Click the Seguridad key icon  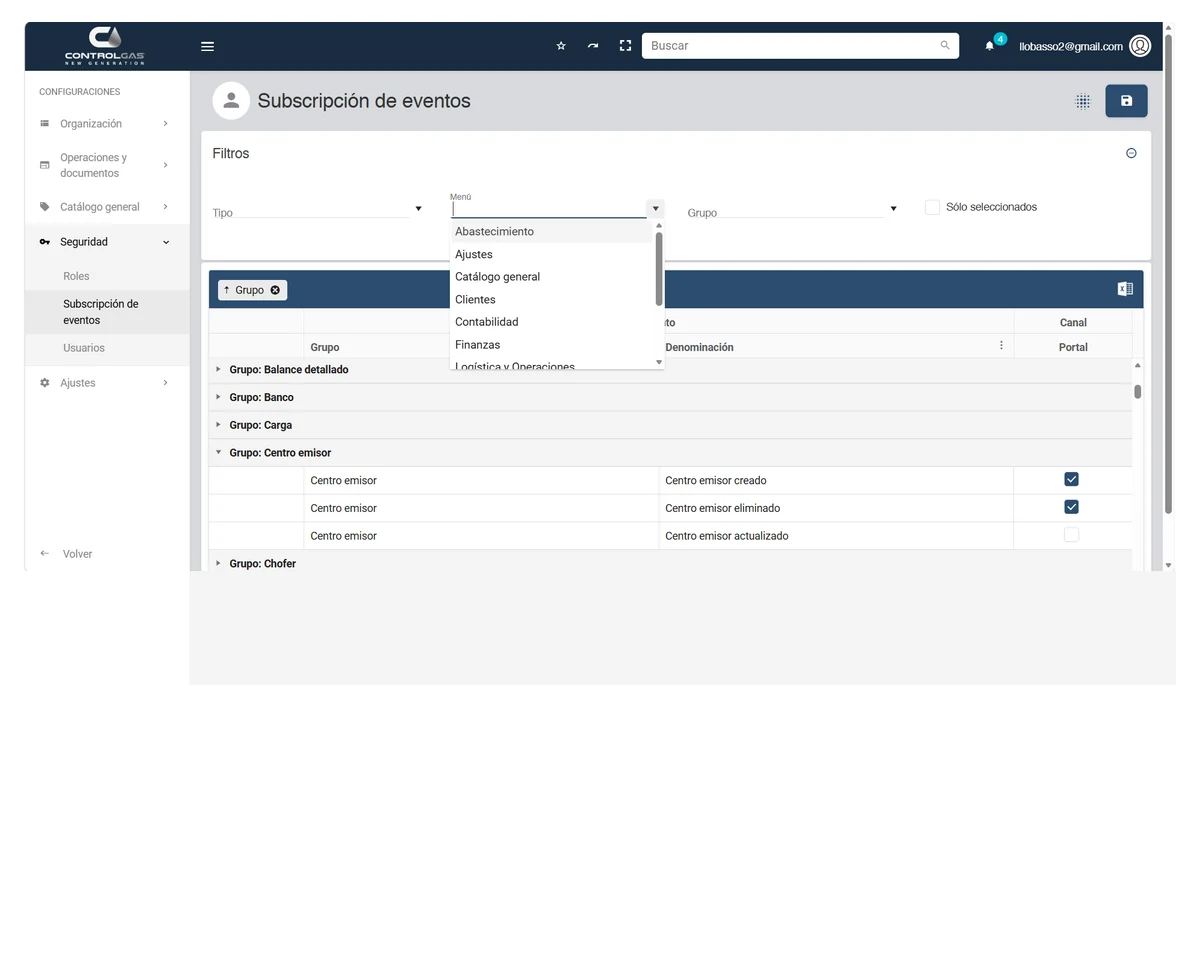pos(44,242)
